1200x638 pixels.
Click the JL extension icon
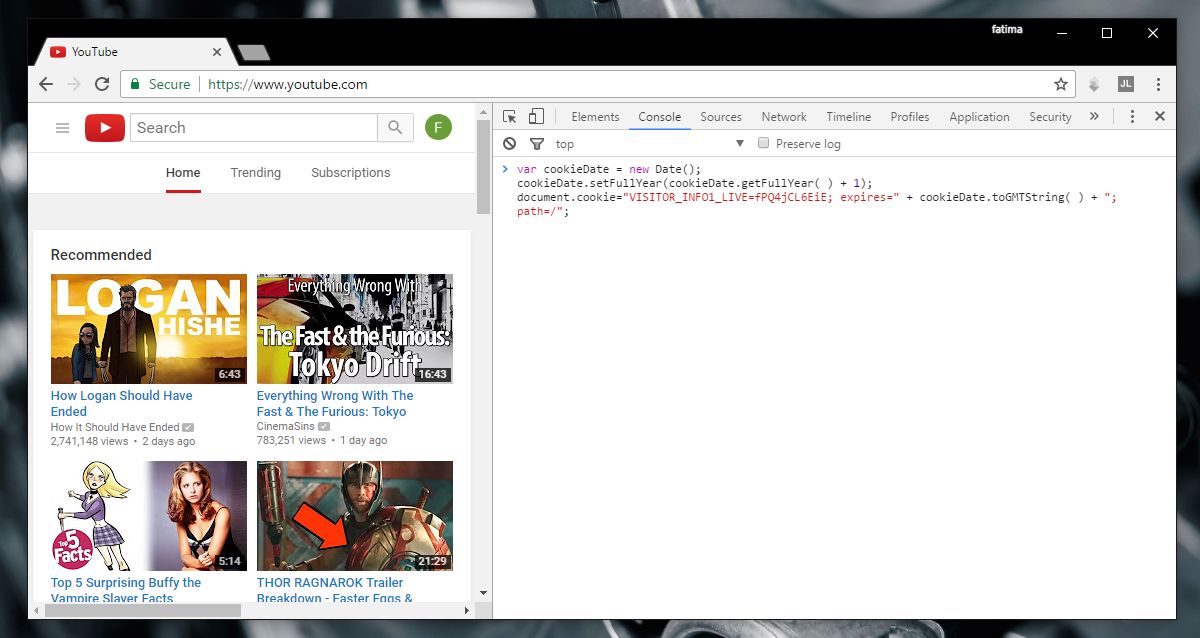(x=1126, y=85)
